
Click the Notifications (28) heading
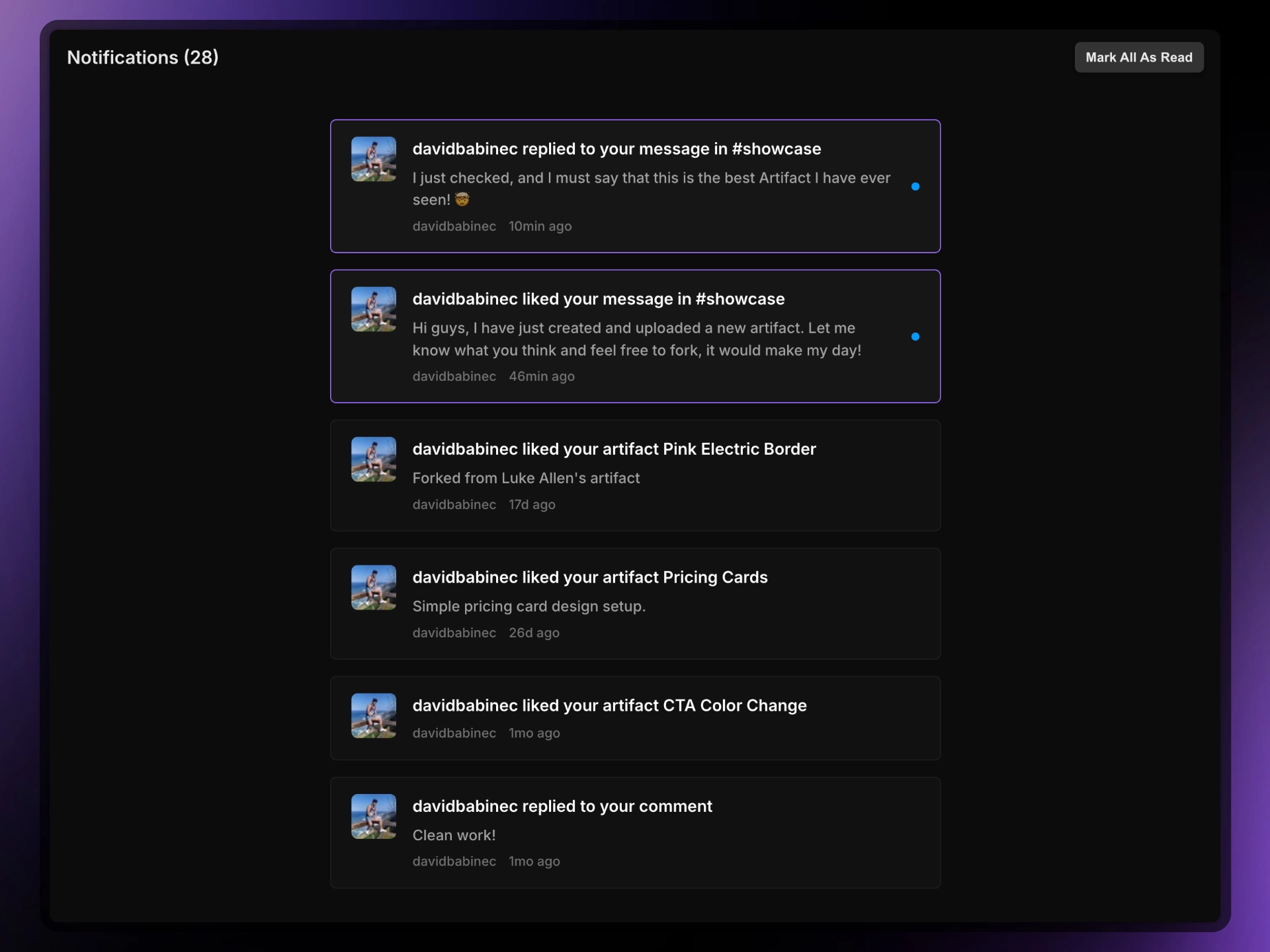tap(142, 58)
